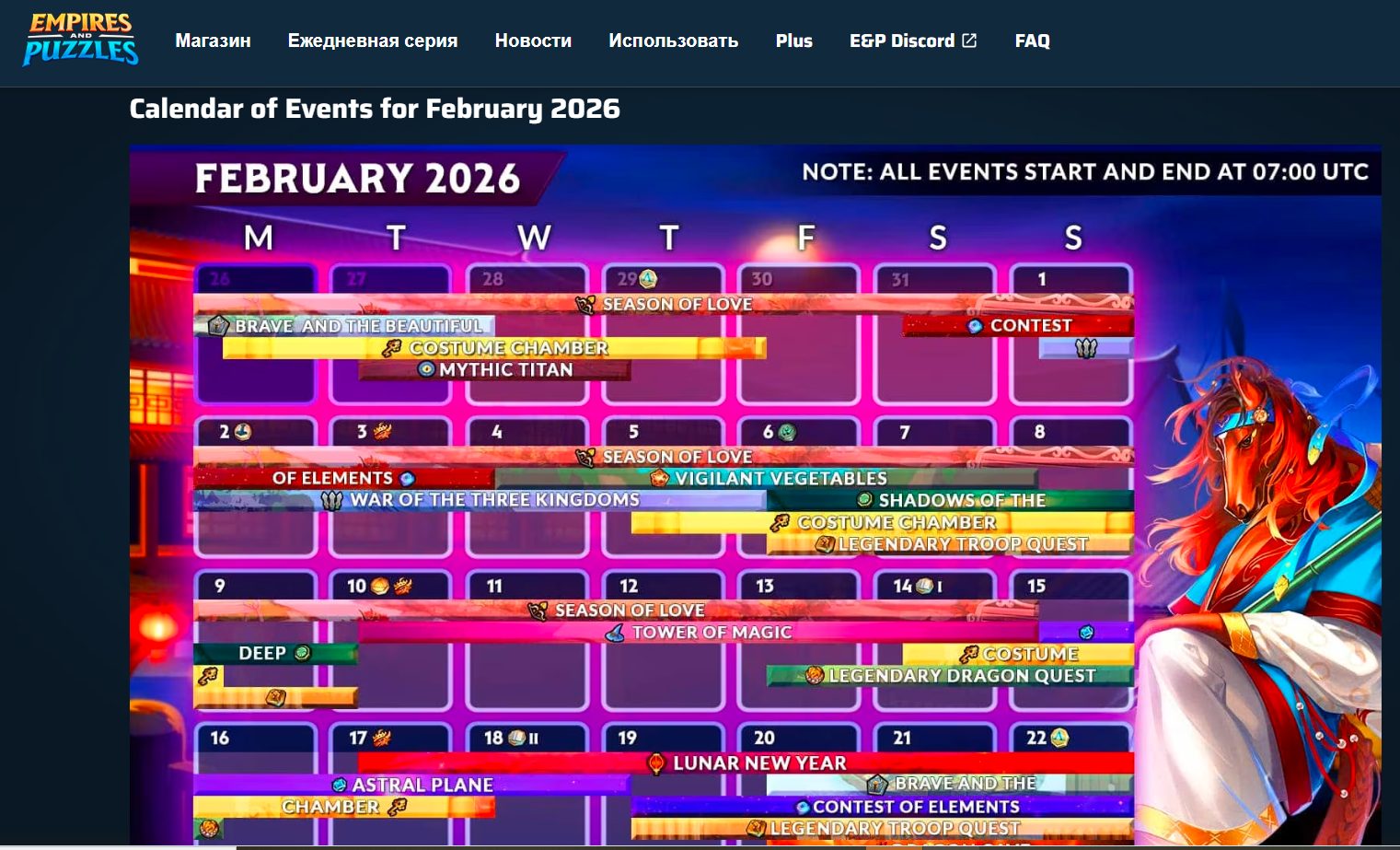Follow the E&P Discord link
1400x850 pixels.
913,41
